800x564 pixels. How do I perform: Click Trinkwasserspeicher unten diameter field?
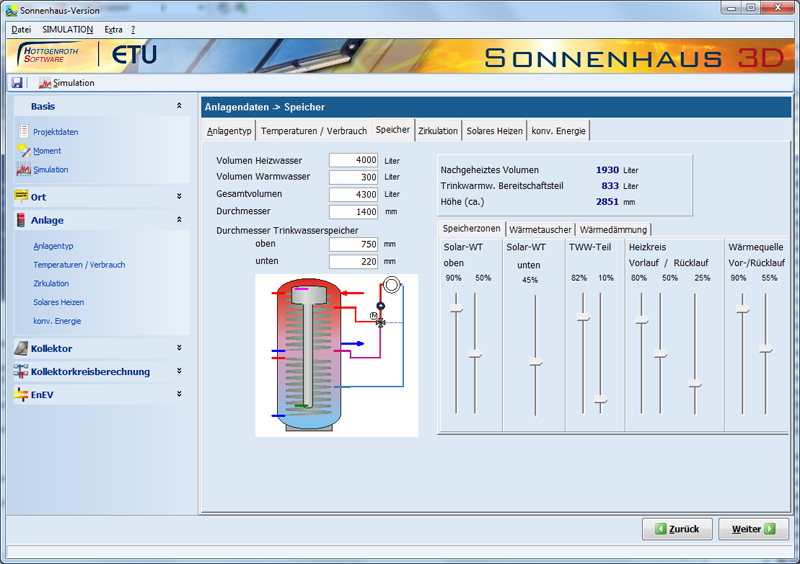[x=353, y=261]
